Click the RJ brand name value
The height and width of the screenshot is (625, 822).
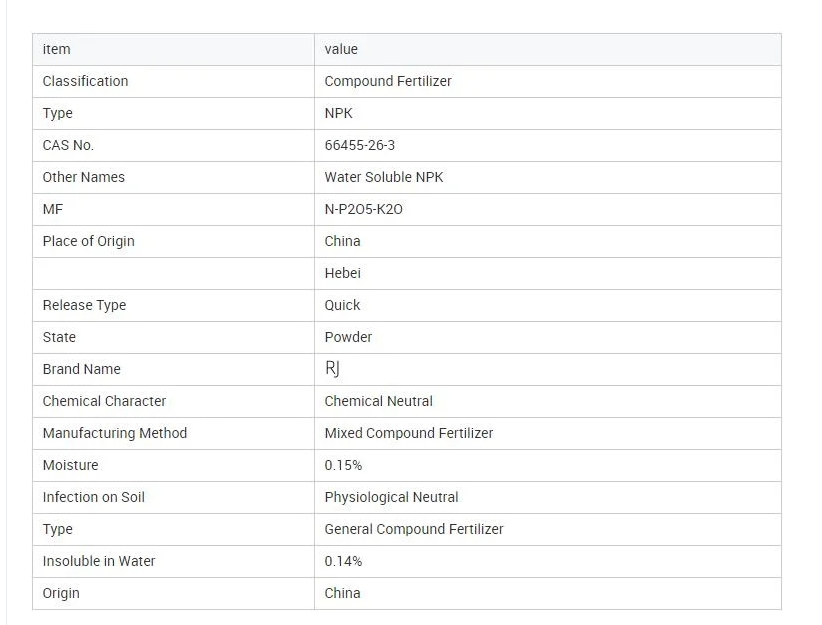pyautogui.click(x=333, y=369)
